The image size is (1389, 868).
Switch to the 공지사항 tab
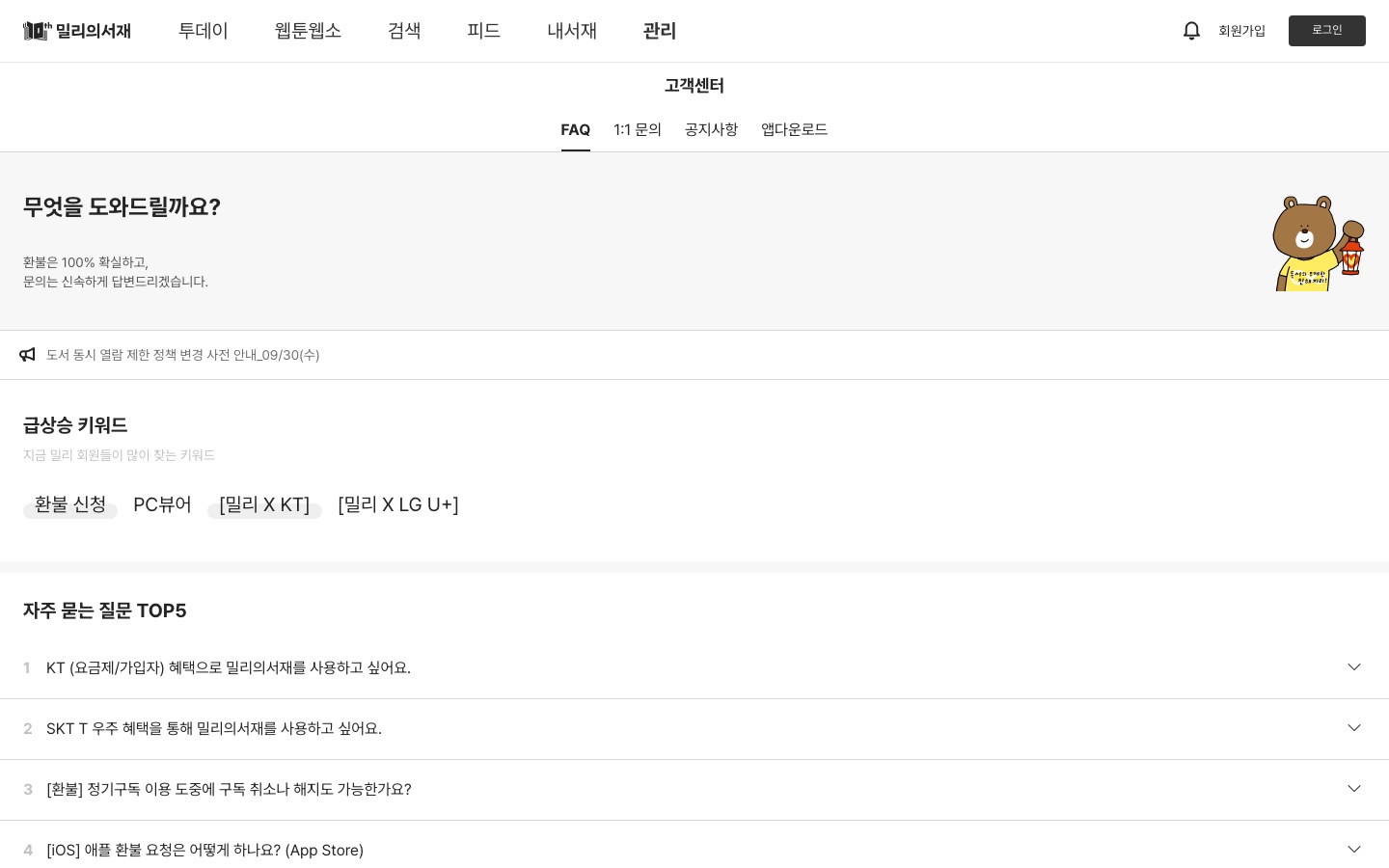[x=711, y=130]
